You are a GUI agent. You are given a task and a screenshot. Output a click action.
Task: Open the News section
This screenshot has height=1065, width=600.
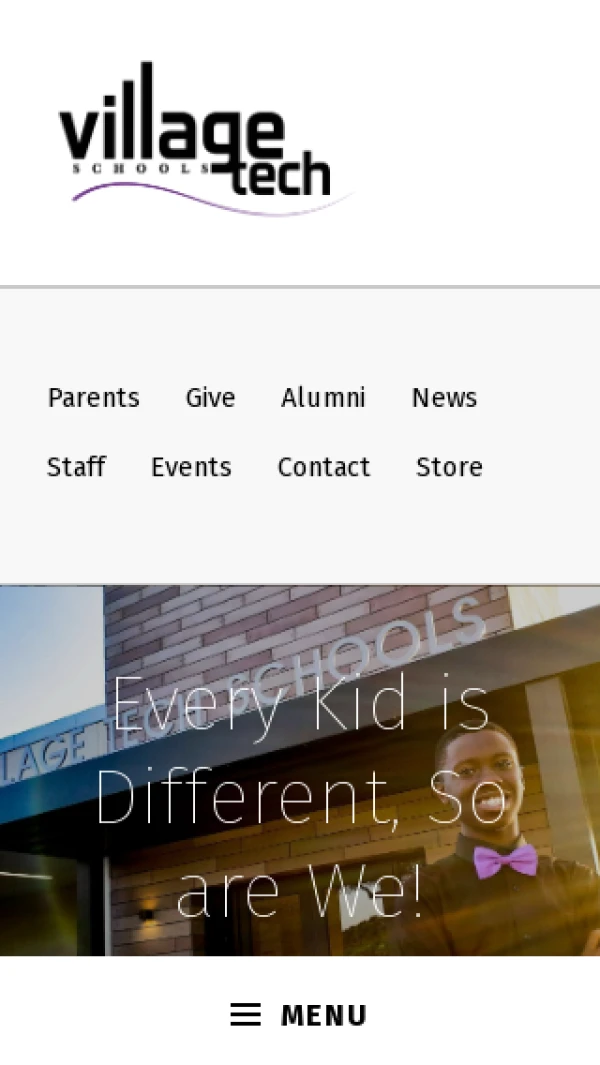pyautogui.click(x=444, y=398)
